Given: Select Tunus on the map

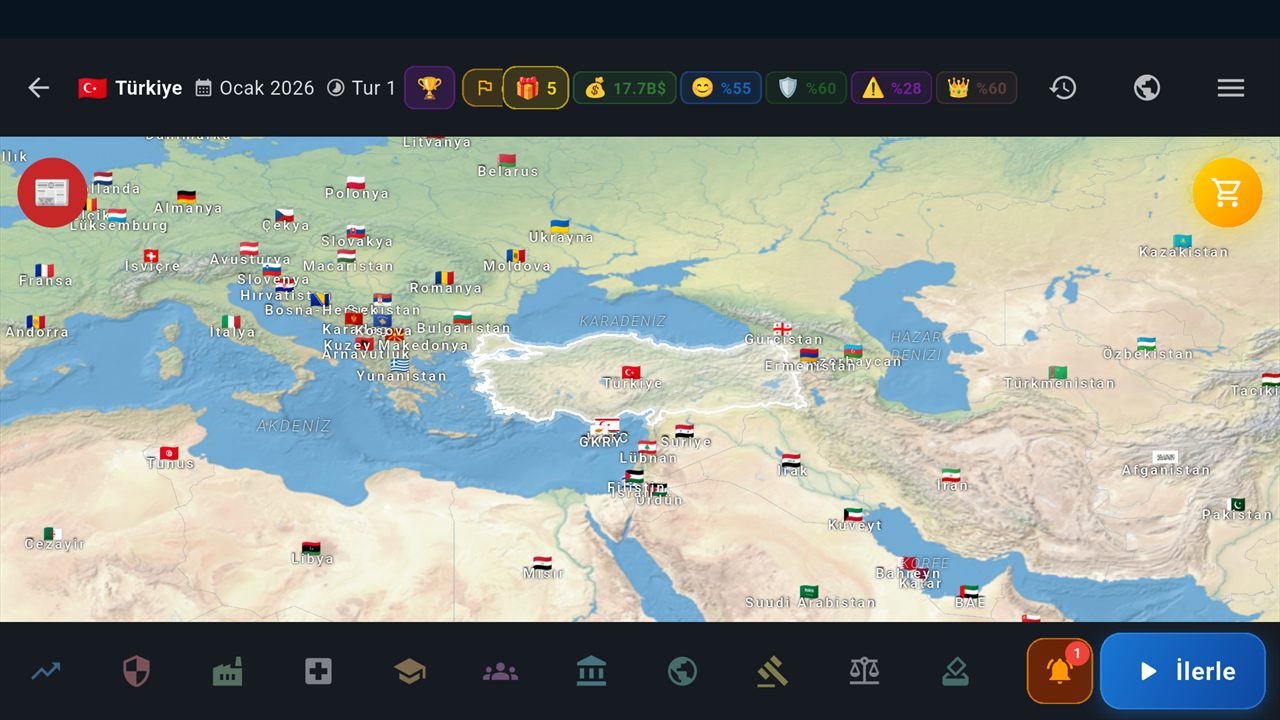Looking at the screenshot, I should [x=170, y=458].
